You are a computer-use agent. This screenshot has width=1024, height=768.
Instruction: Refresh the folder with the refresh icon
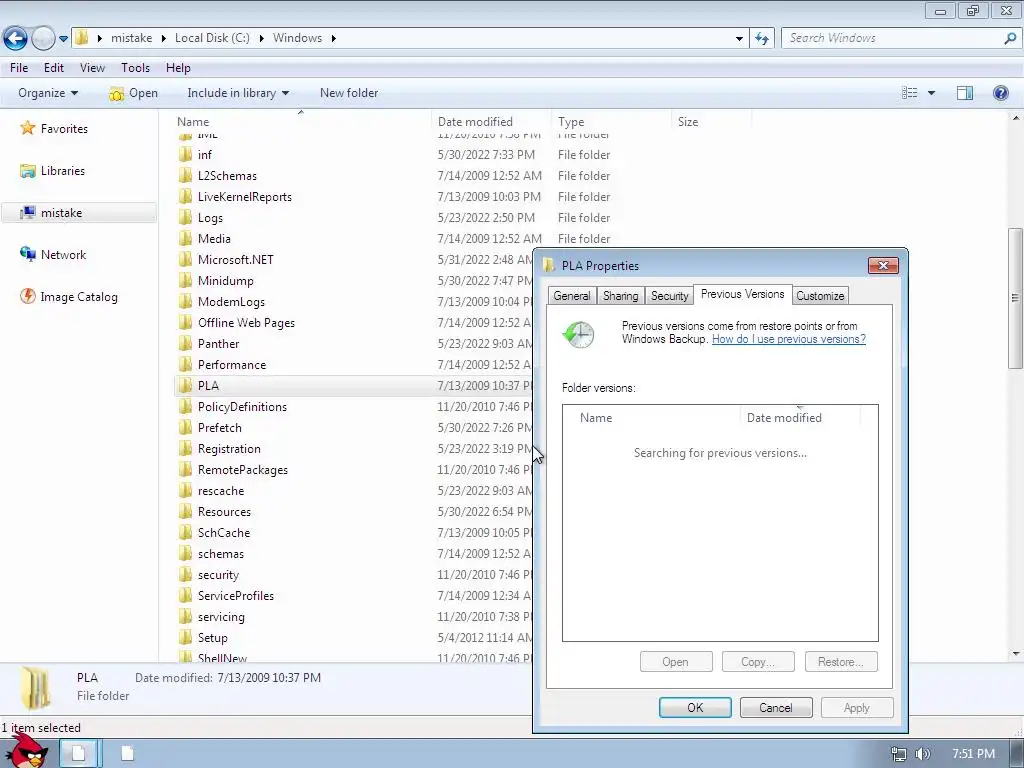(762, 39)
